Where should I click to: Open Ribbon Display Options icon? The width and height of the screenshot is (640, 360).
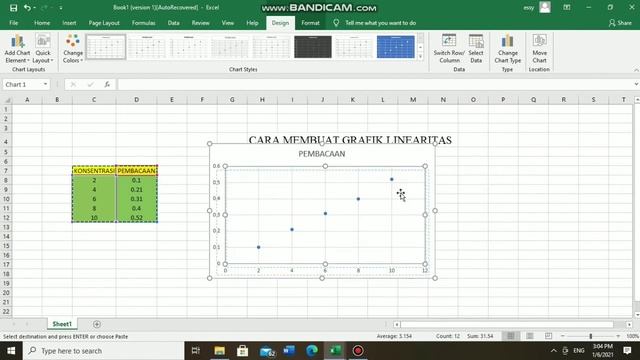coord(567,7)
